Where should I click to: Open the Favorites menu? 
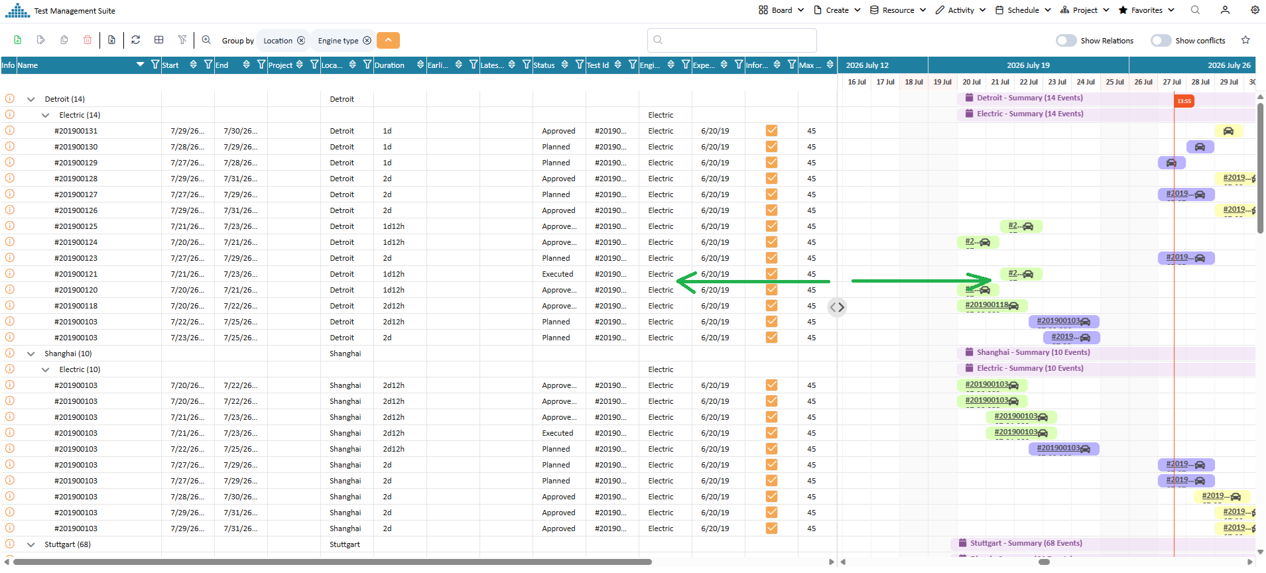(1146, 10)
